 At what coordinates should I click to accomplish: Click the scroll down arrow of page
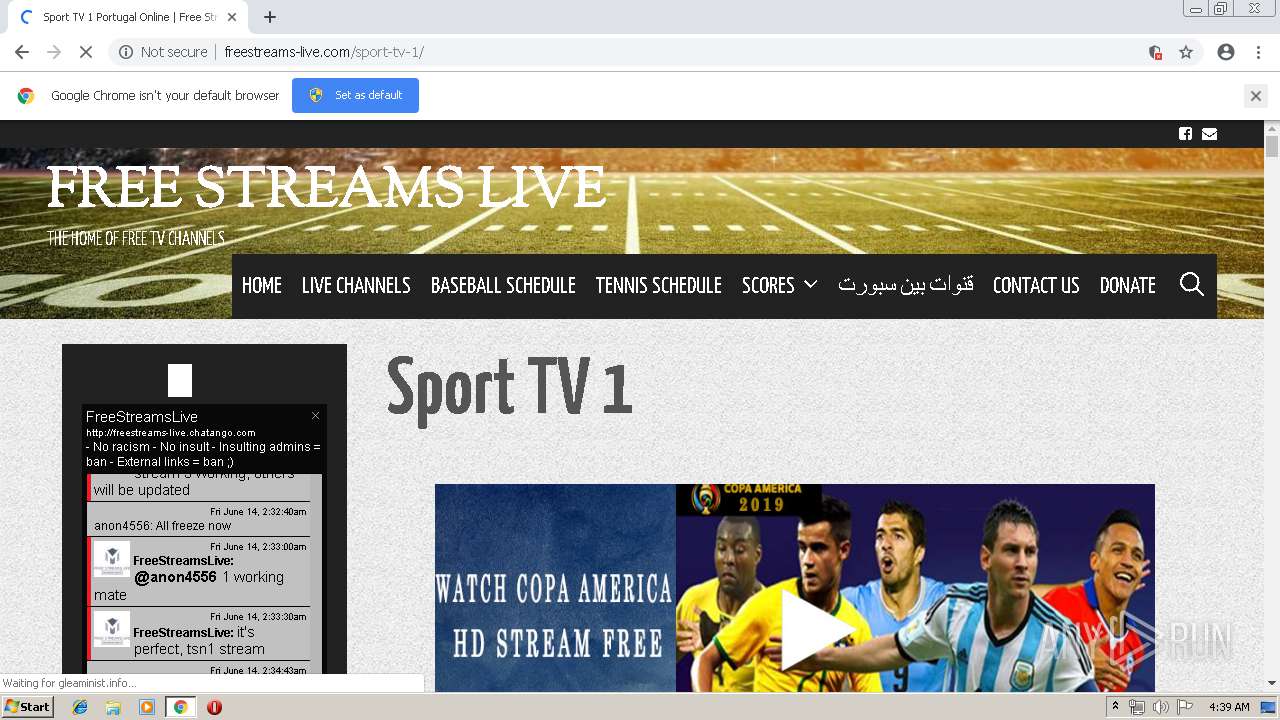pyautogui.click(x=1272, y=683)
